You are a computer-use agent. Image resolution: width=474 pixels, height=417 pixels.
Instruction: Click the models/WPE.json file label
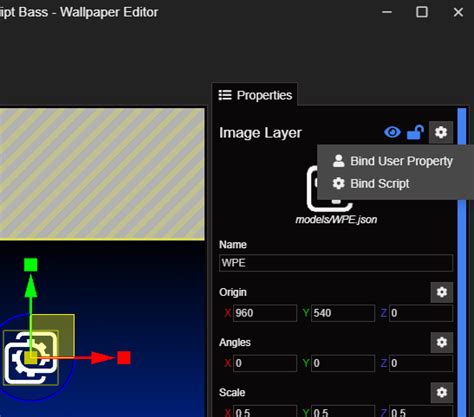(336, 220)
